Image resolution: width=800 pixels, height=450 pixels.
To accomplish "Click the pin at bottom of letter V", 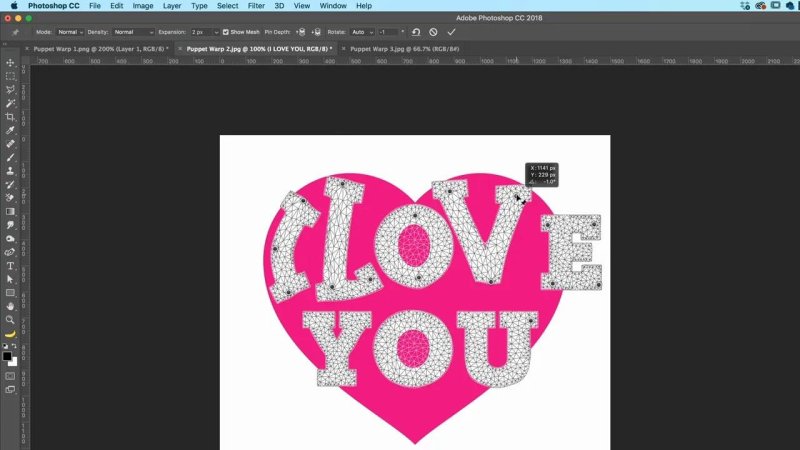I will click(x=491, y=282).
